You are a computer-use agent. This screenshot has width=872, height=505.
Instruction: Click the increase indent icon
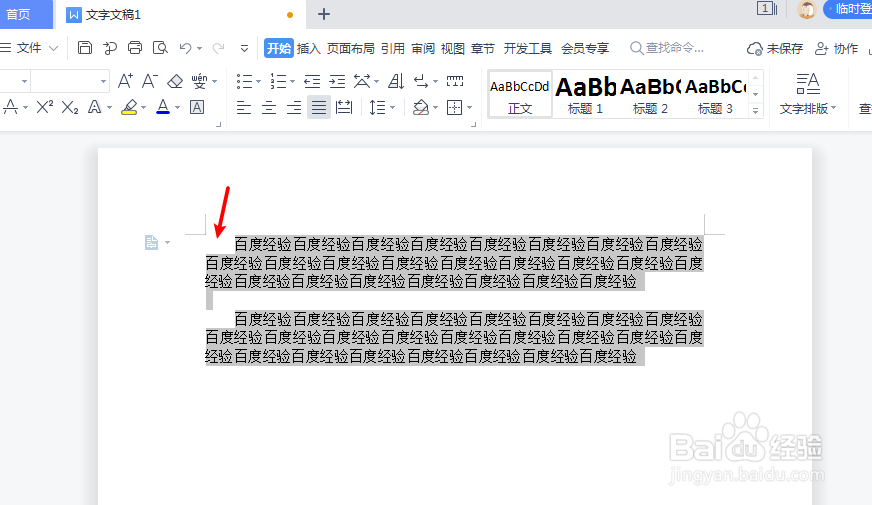pyautogui.click(x=337, y=82)
